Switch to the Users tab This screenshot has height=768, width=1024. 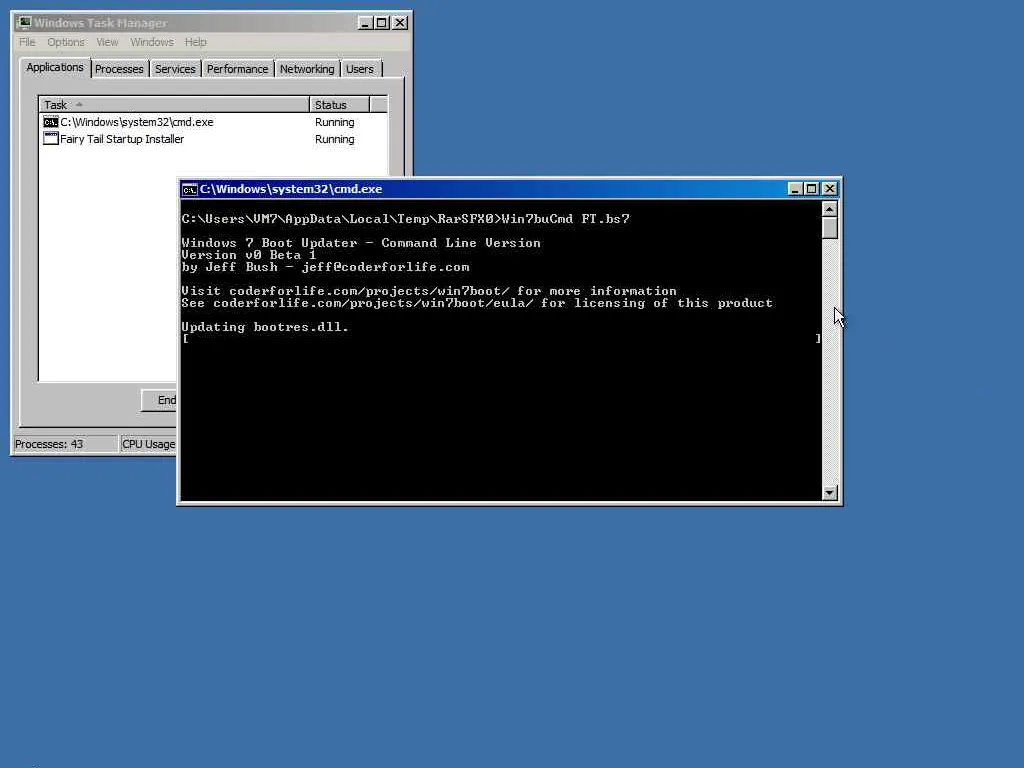click(x=360, y=69)
